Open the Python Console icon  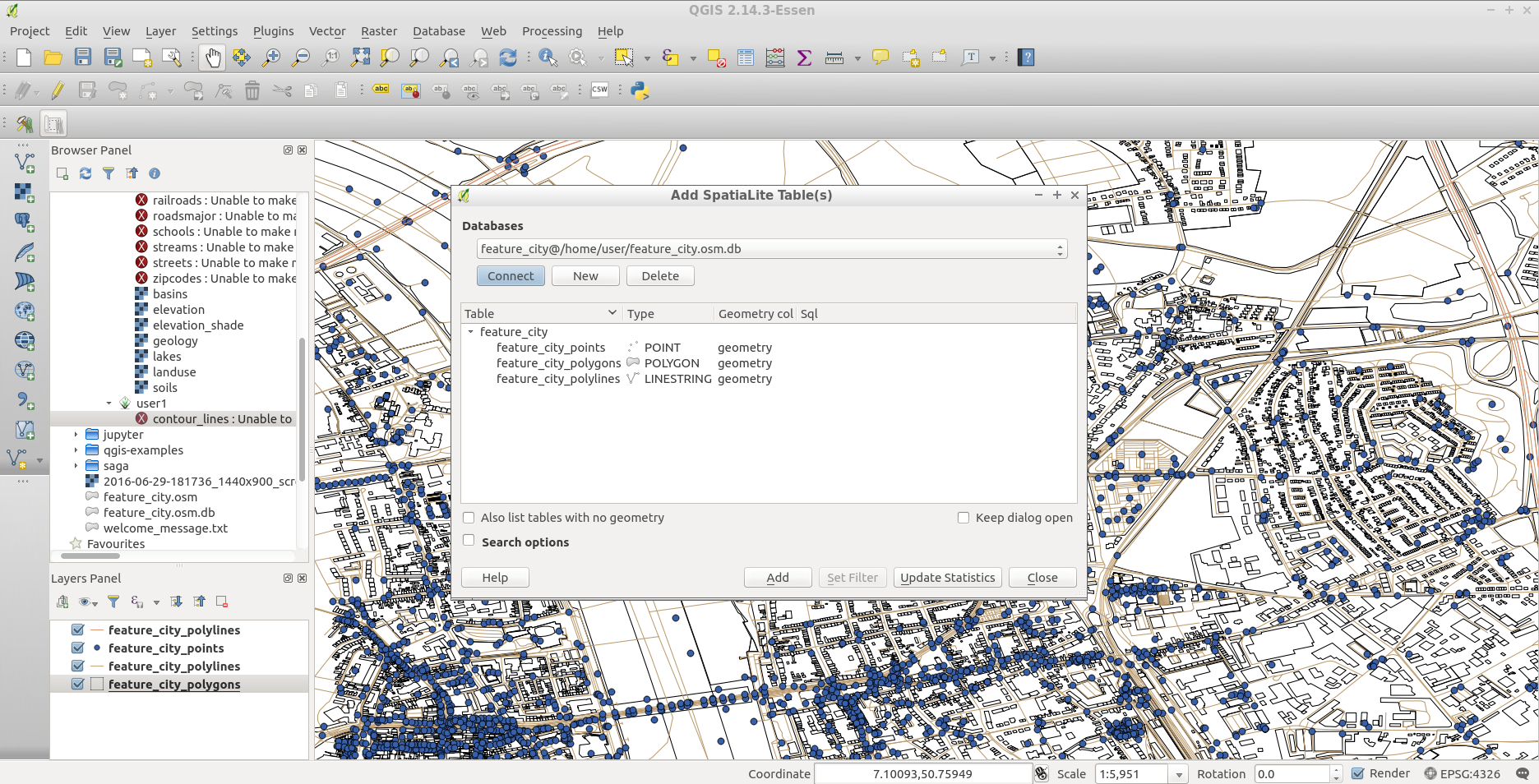(640, 90)
